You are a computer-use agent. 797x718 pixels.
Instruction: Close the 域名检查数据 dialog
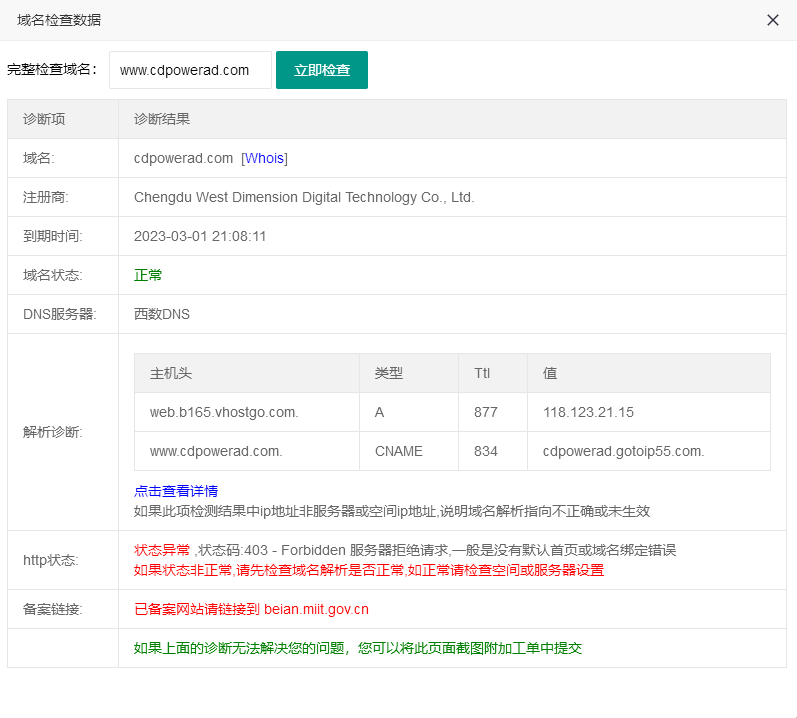click(772, 20)
